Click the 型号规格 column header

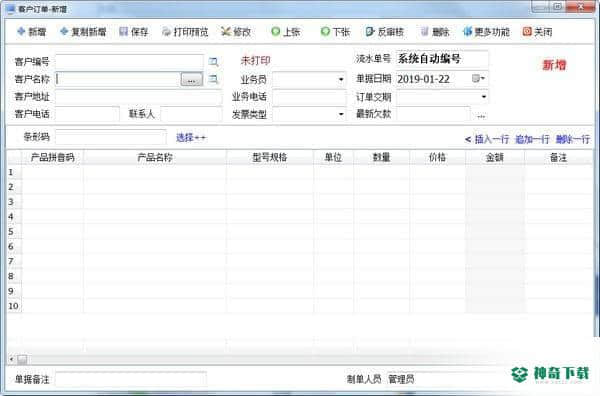pyautogui.click(x=270, y=157)
